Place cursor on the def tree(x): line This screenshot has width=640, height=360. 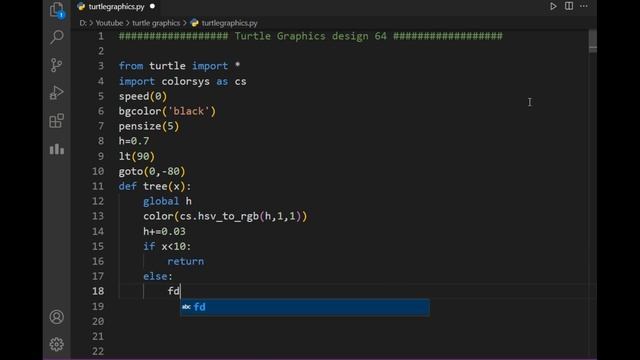click(155, 186)
